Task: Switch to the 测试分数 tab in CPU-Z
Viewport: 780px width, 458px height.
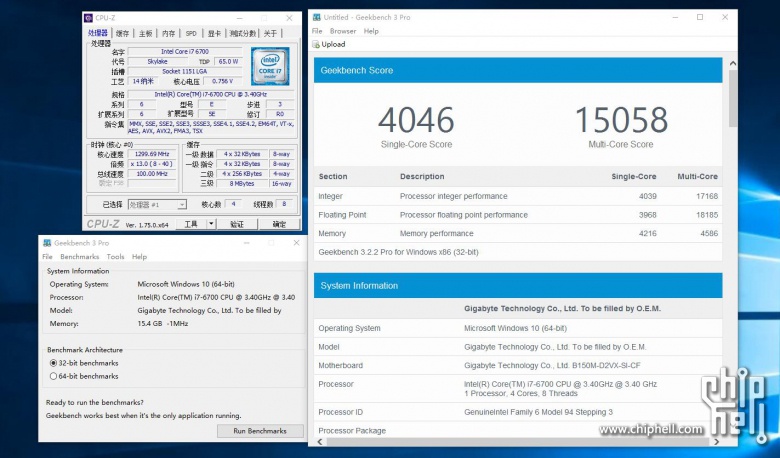Action: [243, 33]
